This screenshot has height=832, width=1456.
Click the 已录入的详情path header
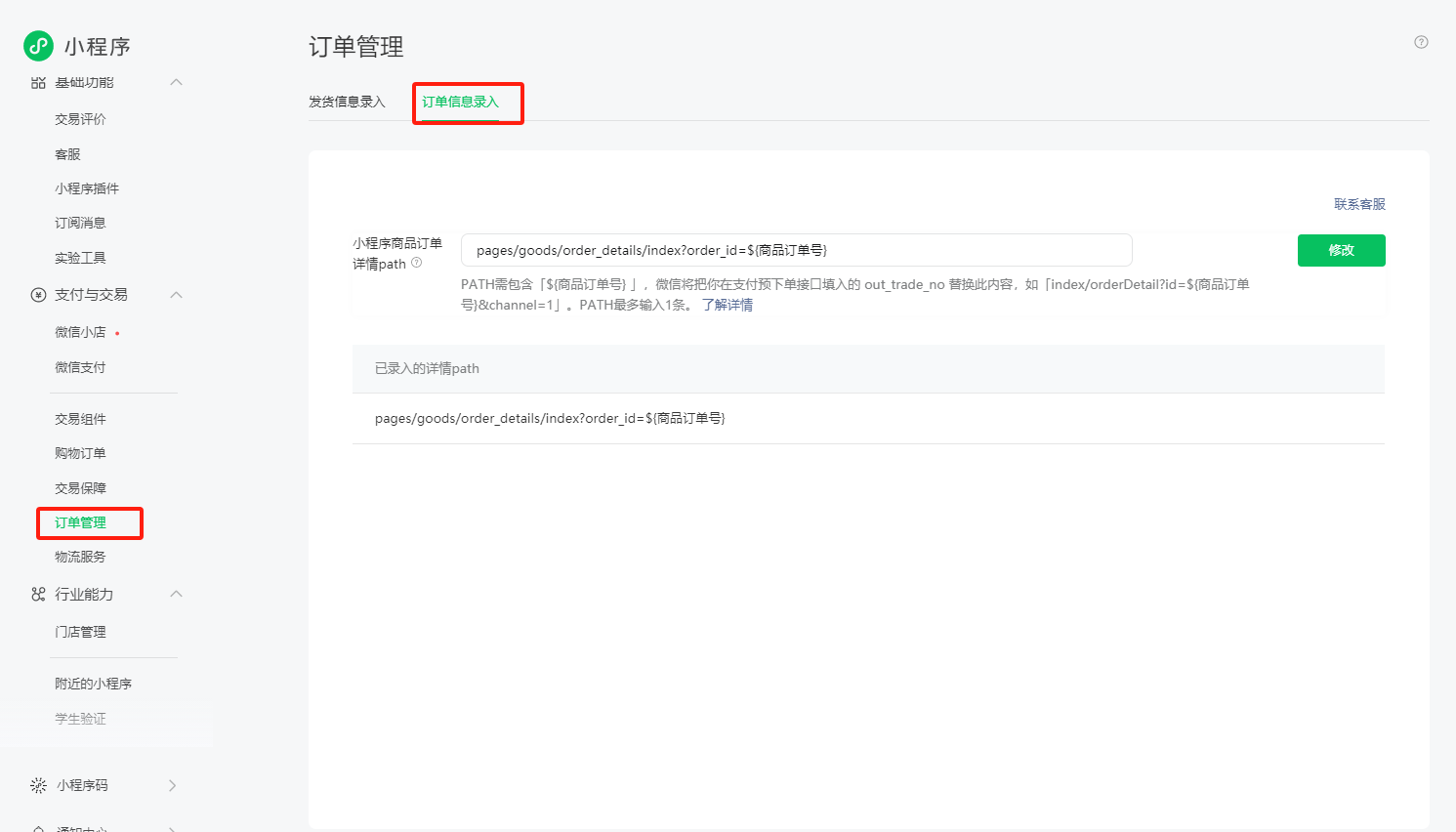click(868, 368)
